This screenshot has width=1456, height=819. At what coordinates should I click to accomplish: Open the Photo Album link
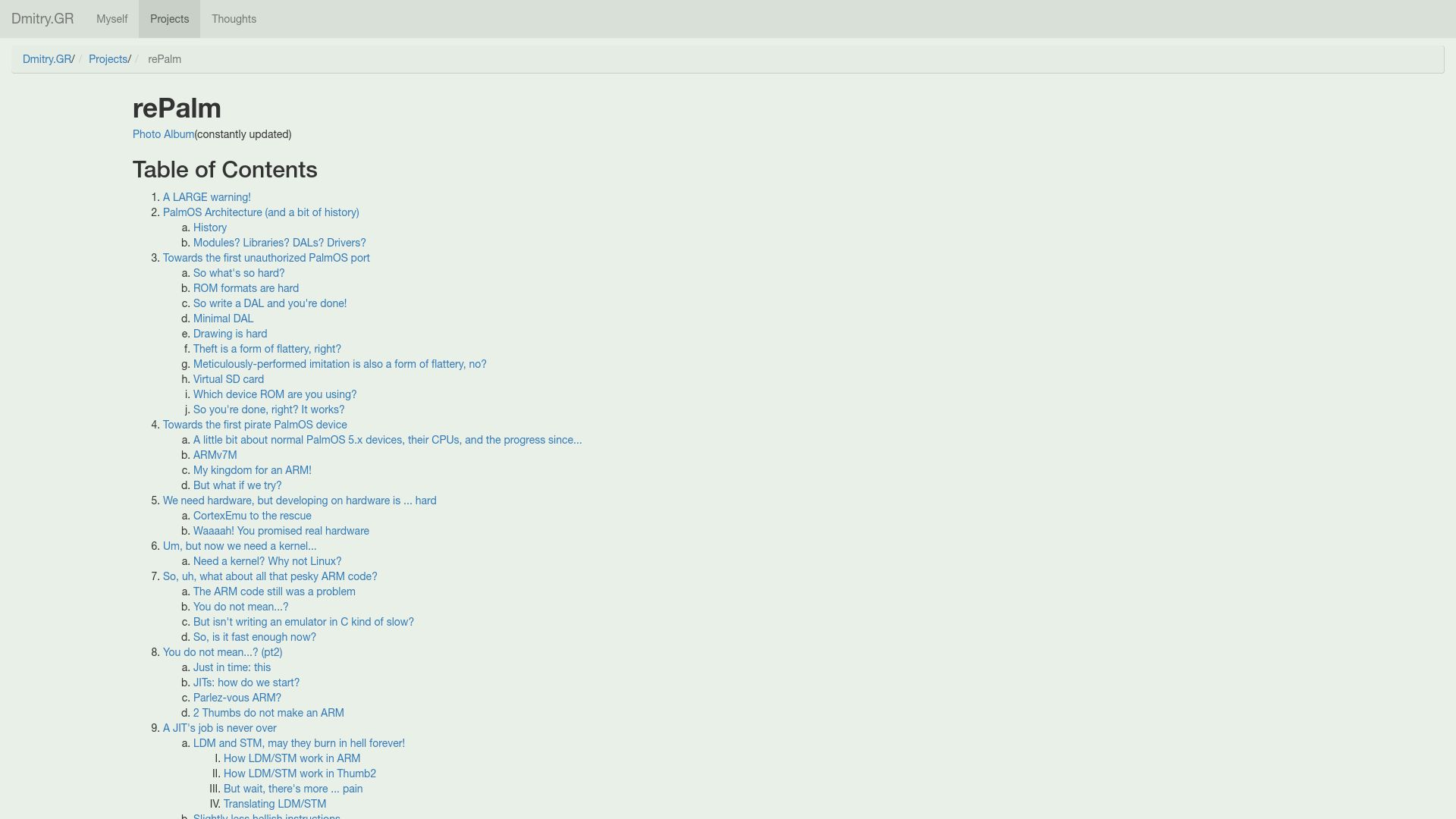point(163,134)
